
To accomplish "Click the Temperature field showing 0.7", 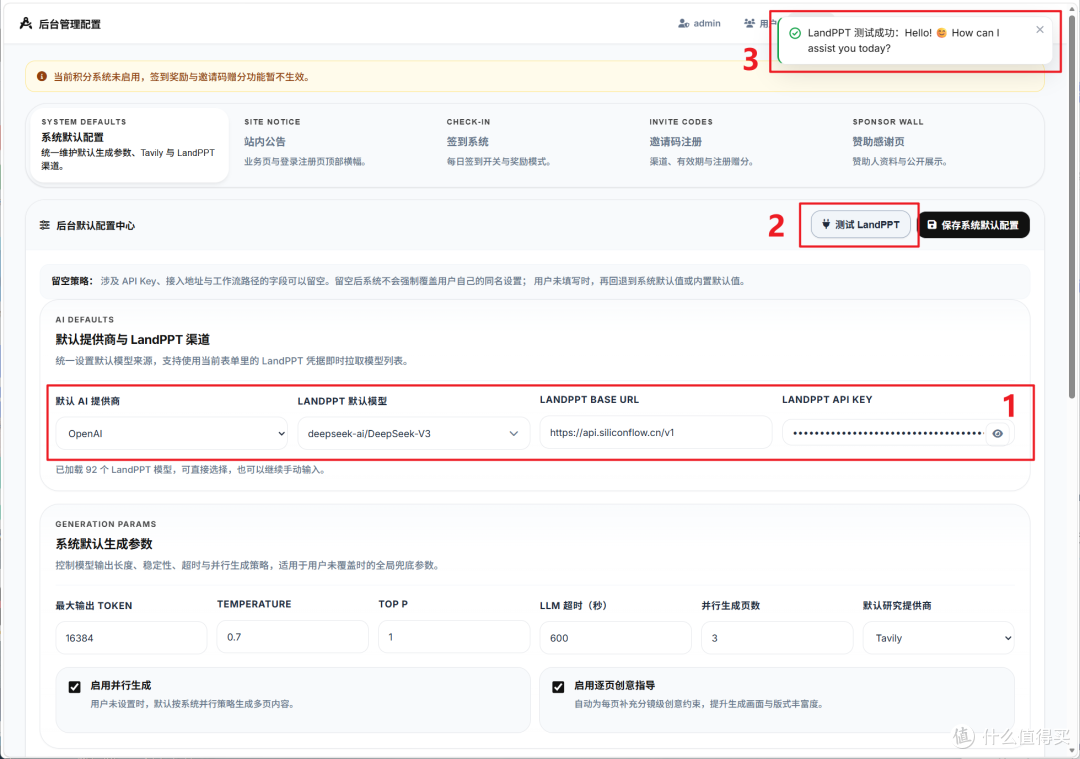I will click(x=292, y=636).
